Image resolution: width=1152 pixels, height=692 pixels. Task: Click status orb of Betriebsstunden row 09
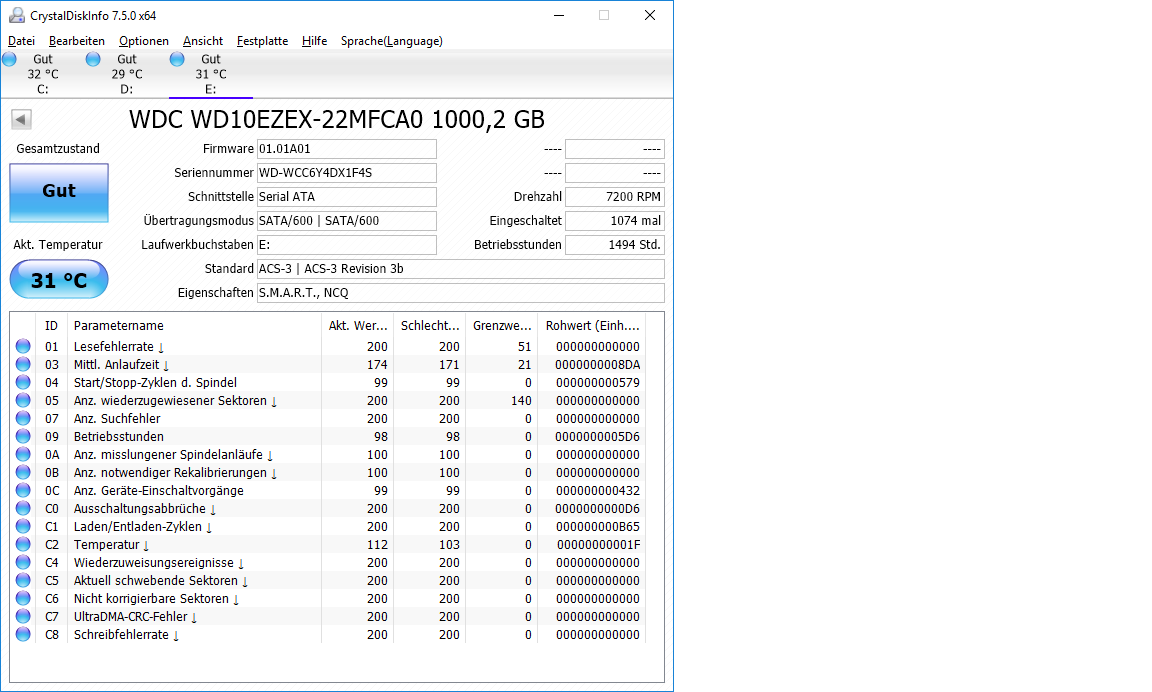point(24,436)
